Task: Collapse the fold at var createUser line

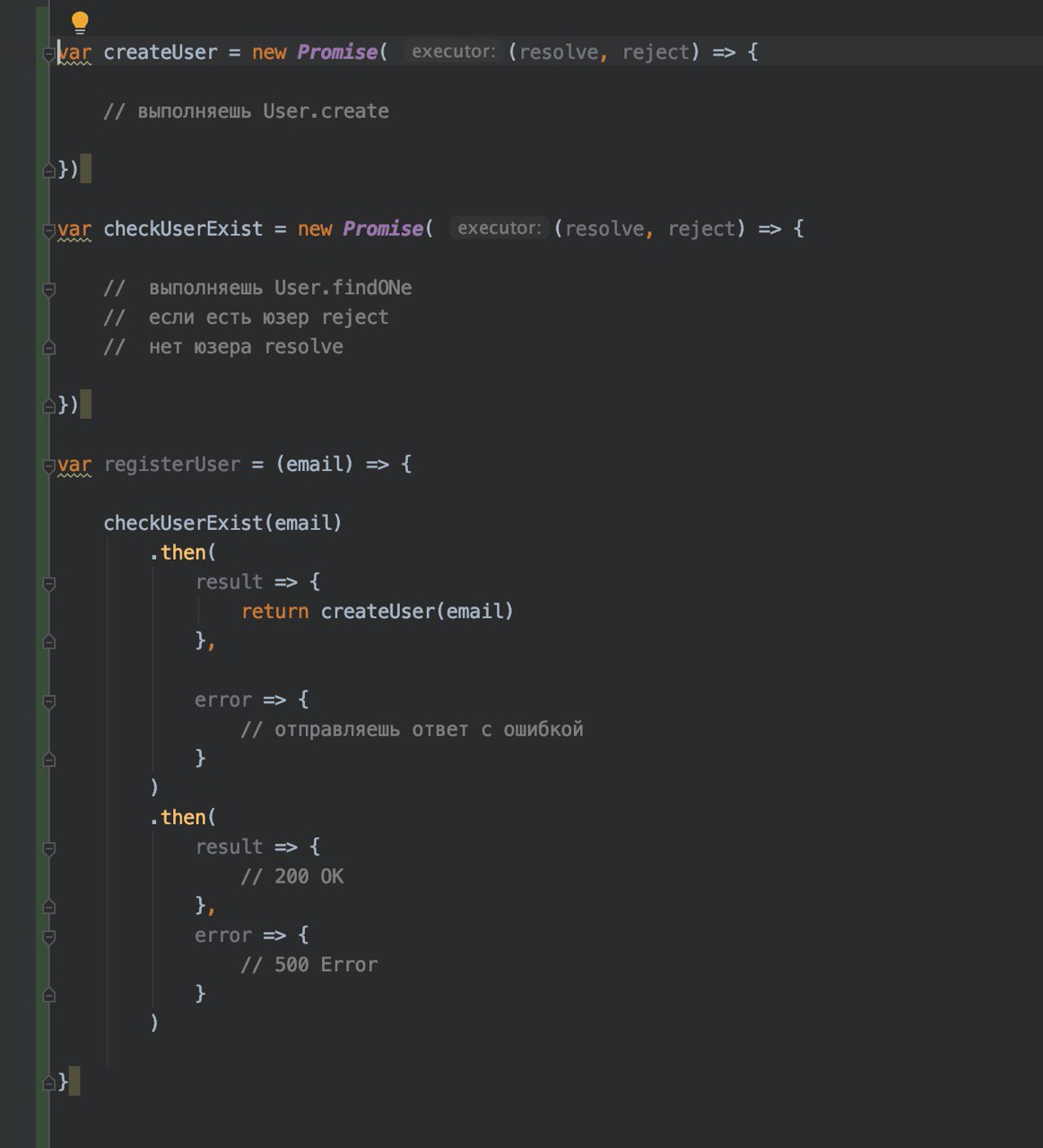Action: pyautogui.click(x=49, y=54)
